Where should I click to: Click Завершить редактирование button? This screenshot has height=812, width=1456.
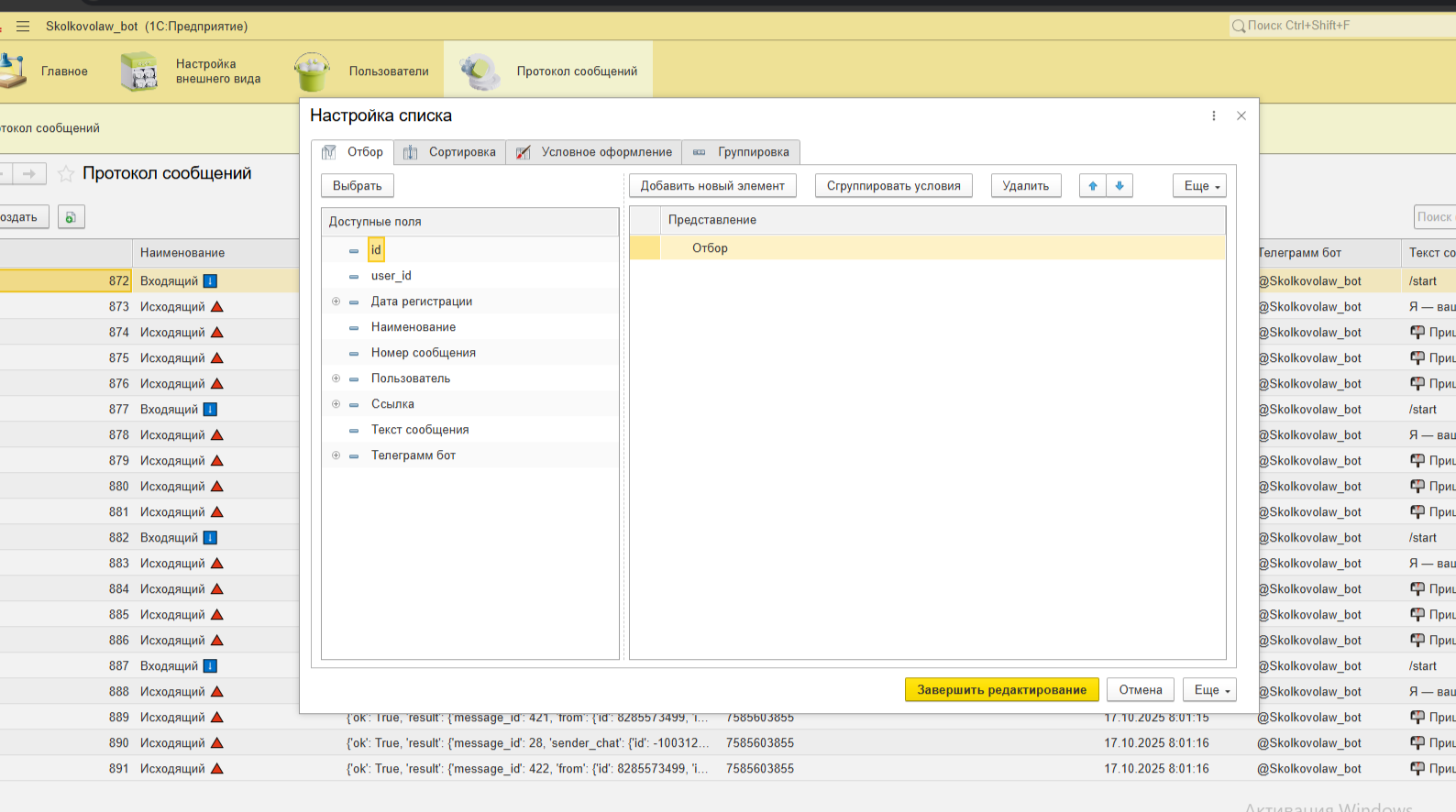pyautogui.click(x=1001, y=690)
